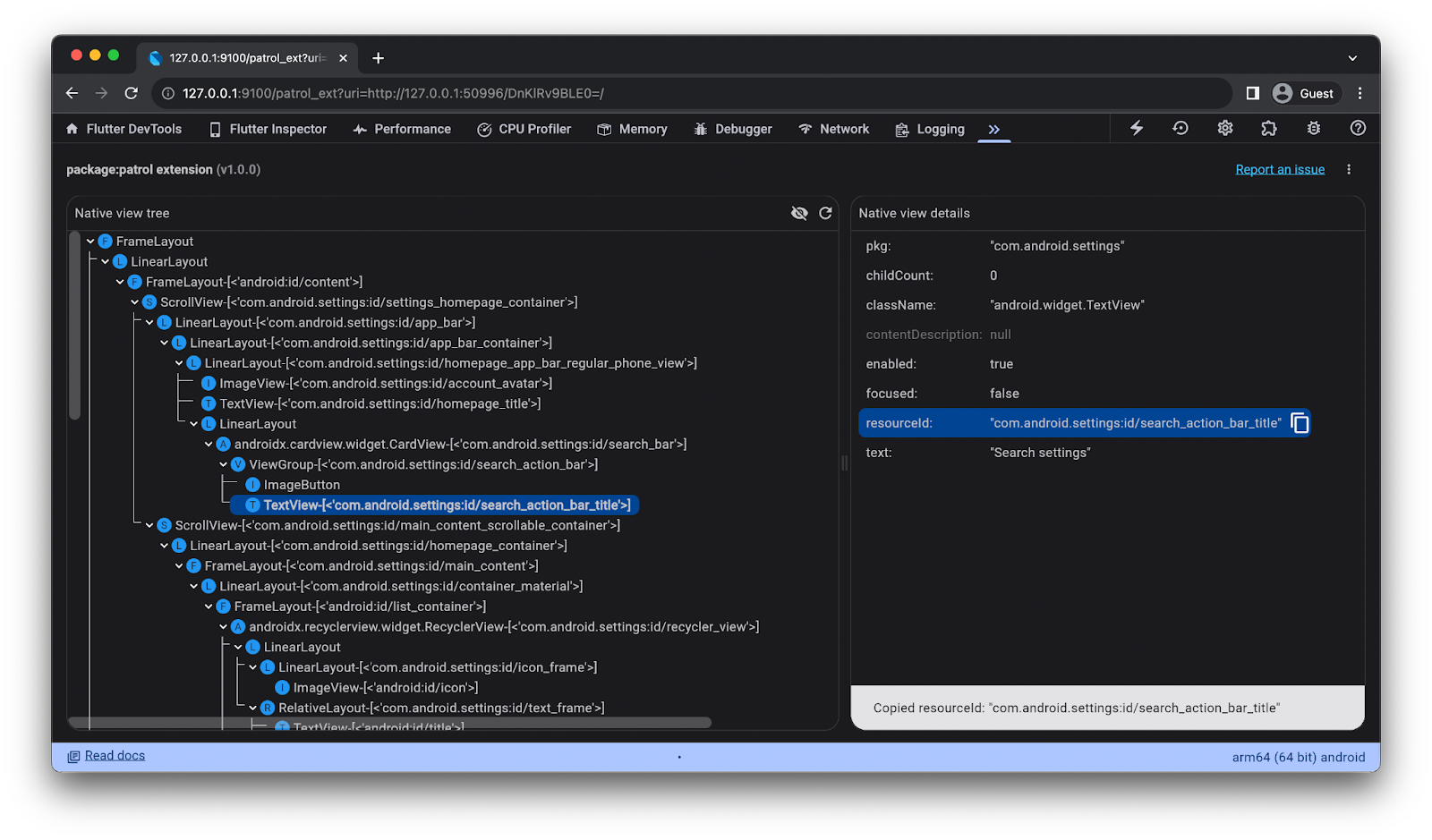Collapse the search_bar CardView node

[x=209, y=445]
